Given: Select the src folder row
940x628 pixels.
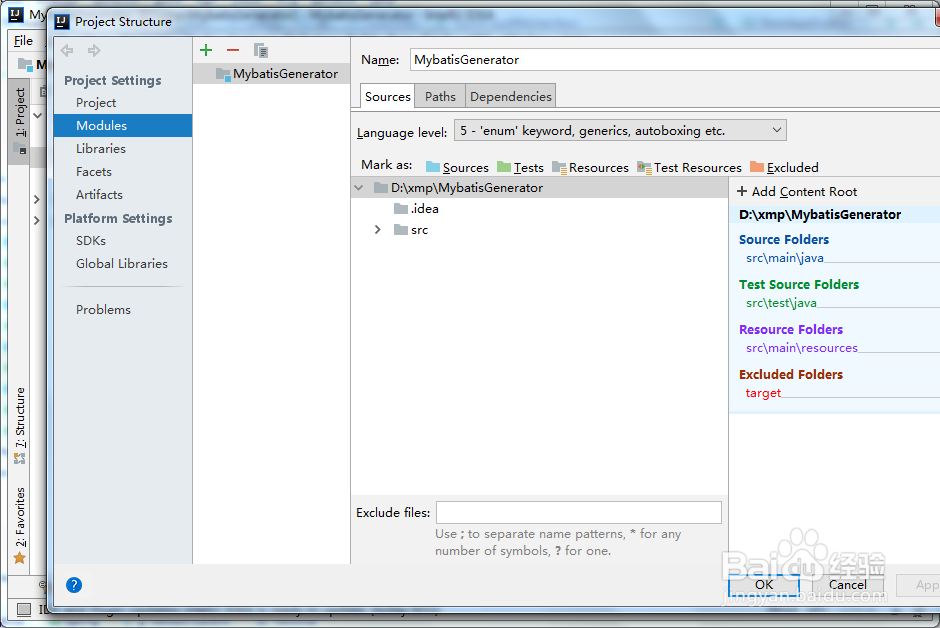Looking at the screenshot, I should pos(540,230).
